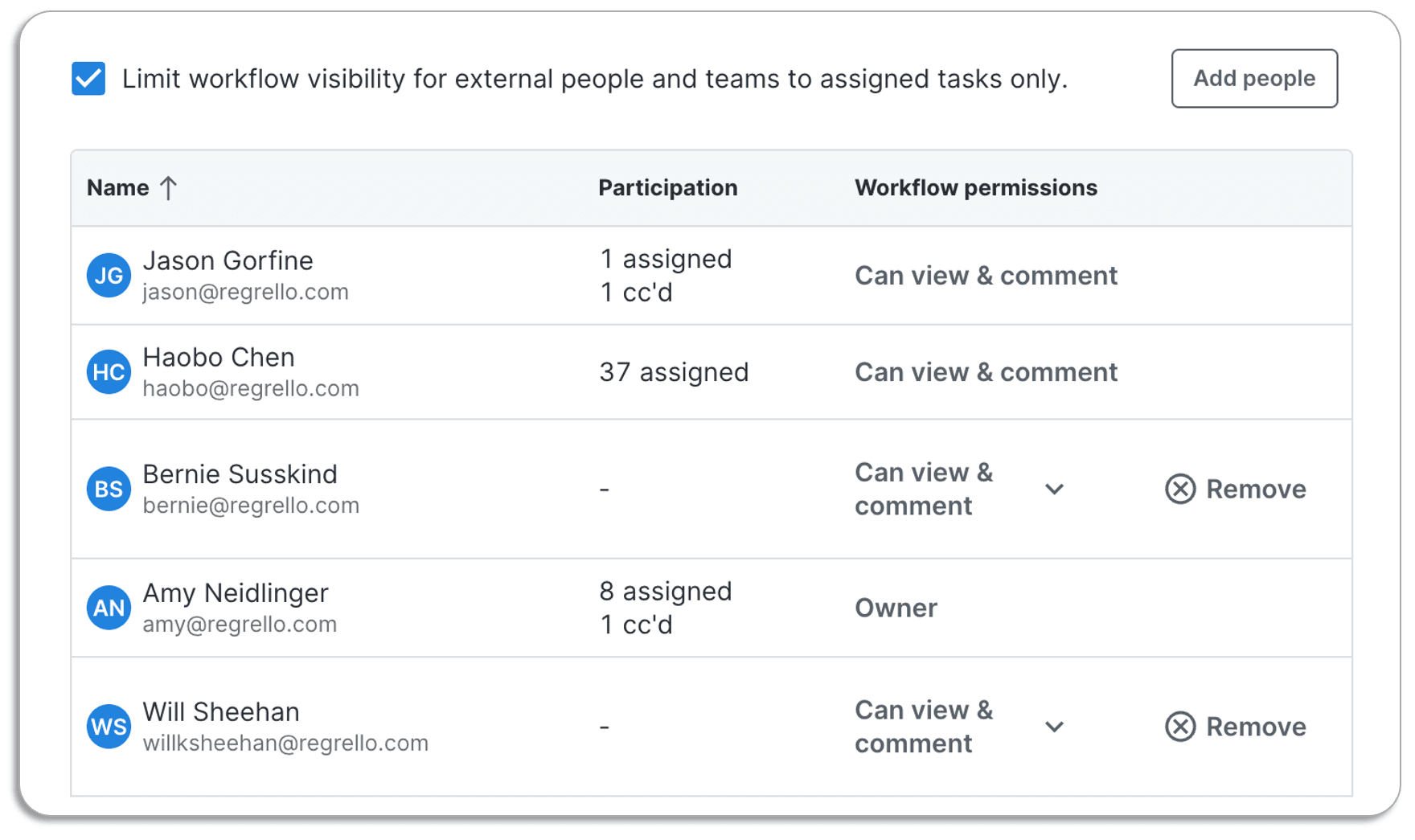1415x840 pixels.
Task: Click the Amy Neidlinger AN avatar
Action: (109, 608)
